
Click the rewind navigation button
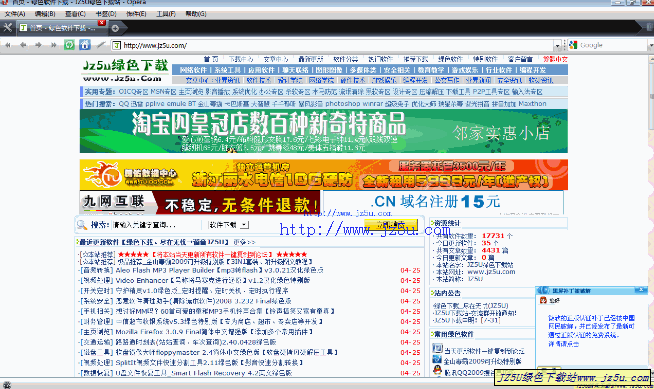pyautogui.click(x=8, y=45)
